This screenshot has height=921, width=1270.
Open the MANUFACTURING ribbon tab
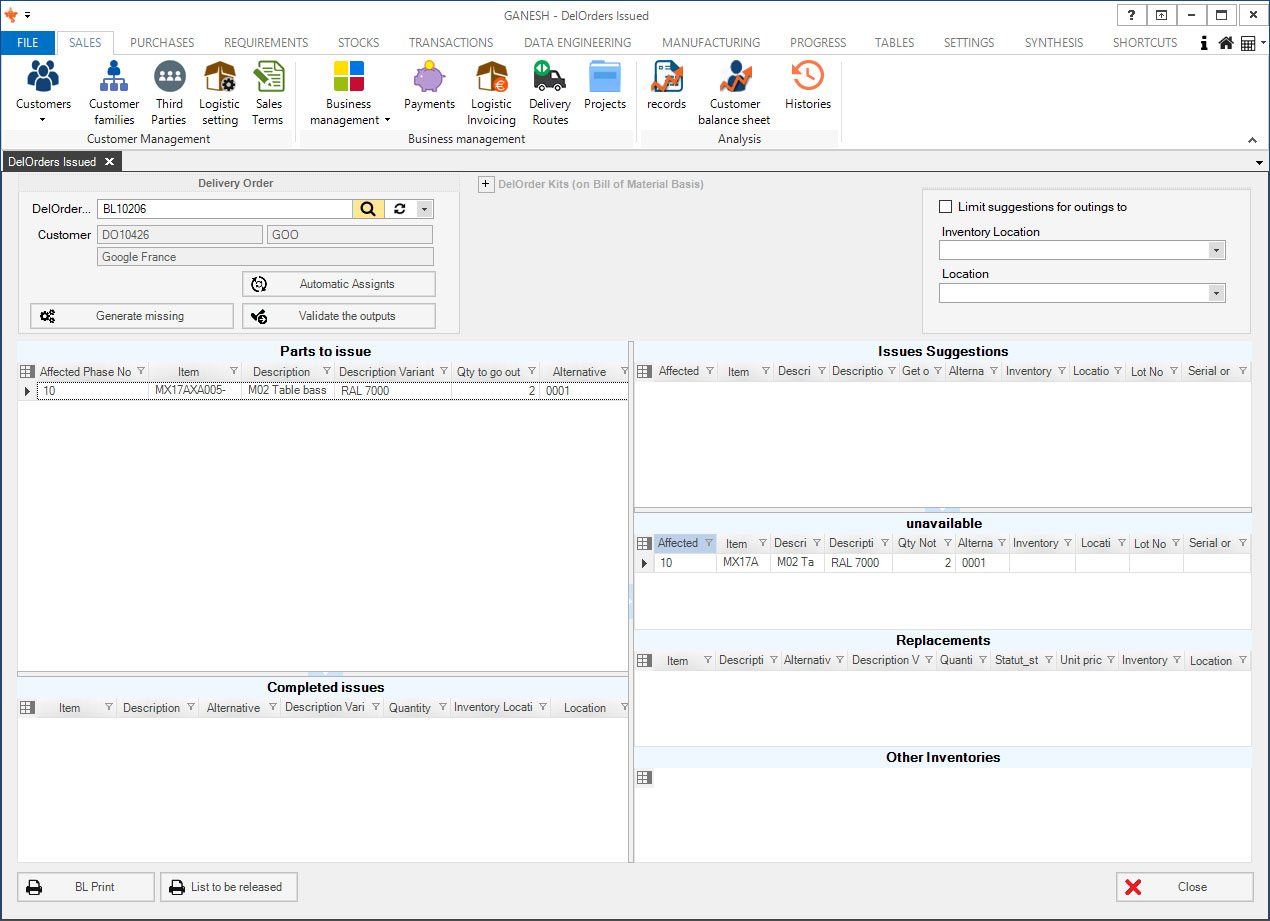tap(710, 43)
